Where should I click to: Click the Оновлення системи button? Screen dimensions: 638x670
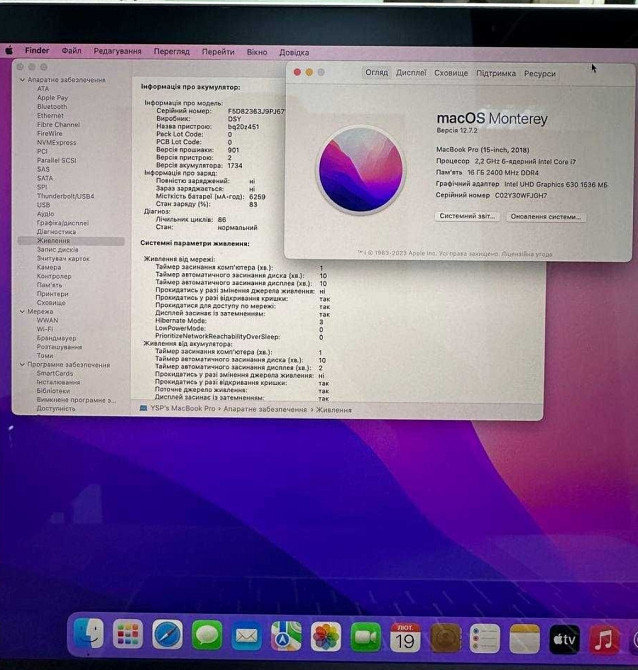coord(546,217)
